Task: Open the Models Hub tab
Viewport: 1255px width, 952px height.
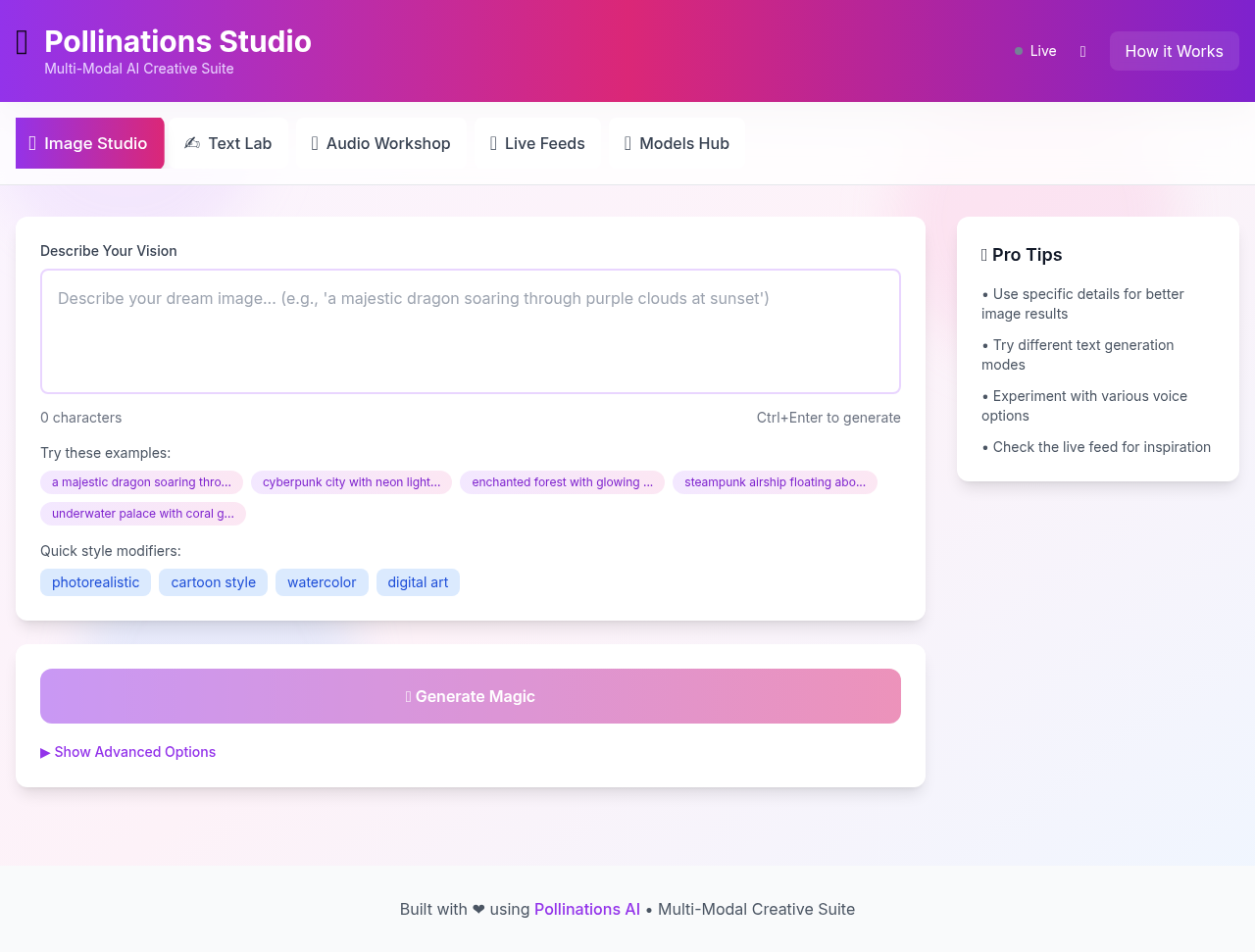Action: pyautogui.click(x=677, y=143)
